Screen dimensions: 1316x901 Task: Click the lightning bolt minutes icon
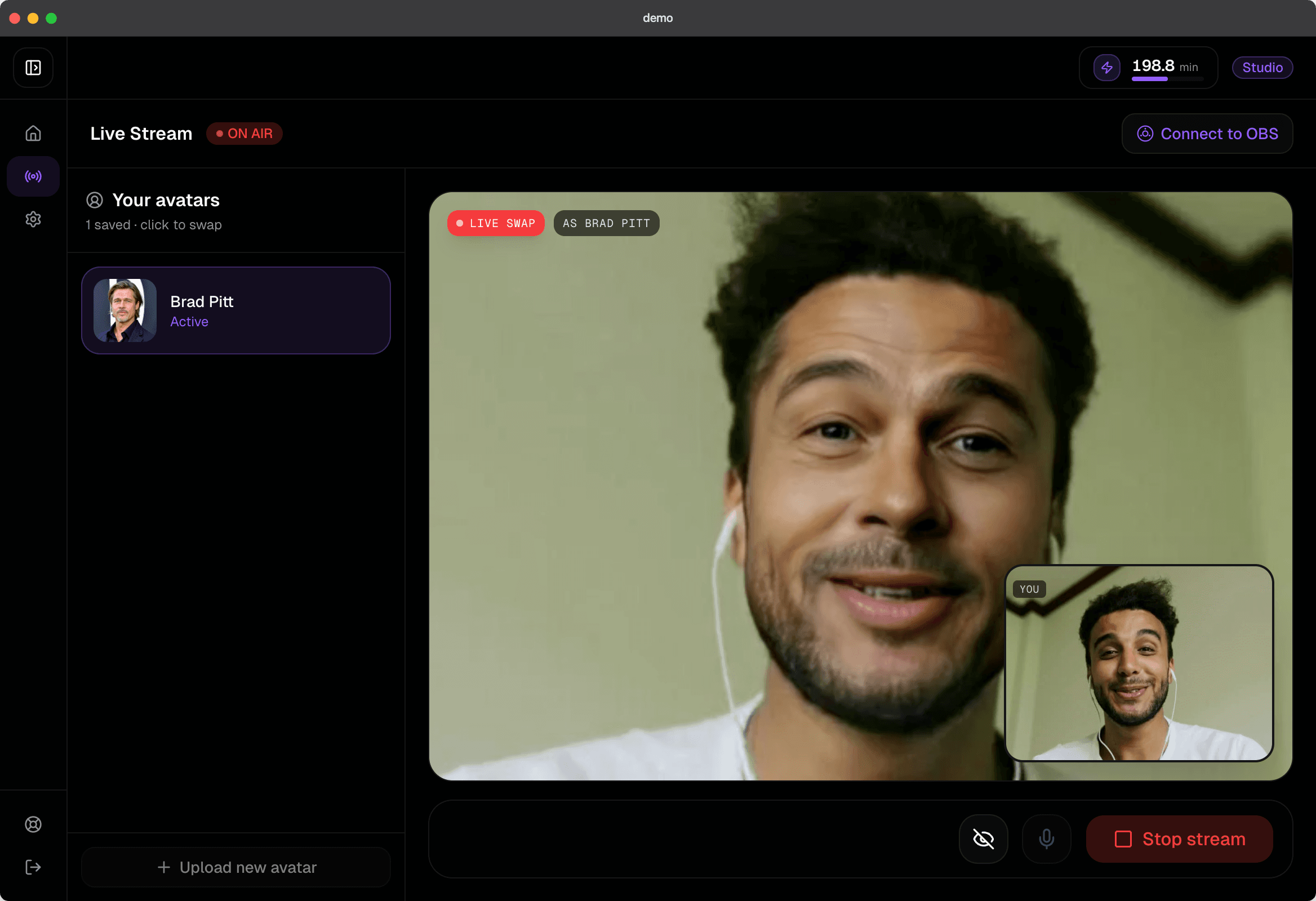coord(1107,67)
